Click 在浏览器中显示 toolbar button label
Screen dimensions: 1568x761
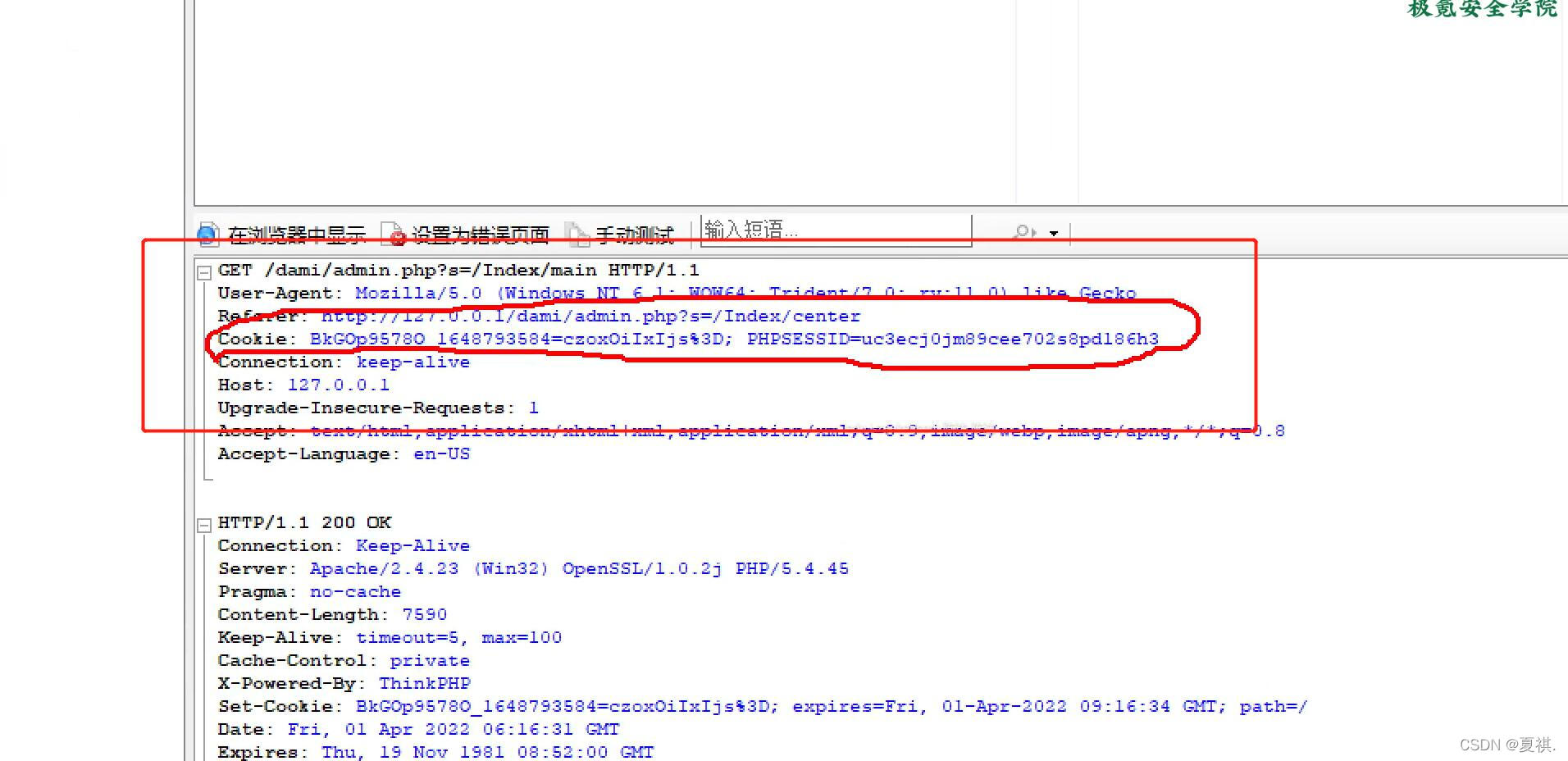pos(297,235)
